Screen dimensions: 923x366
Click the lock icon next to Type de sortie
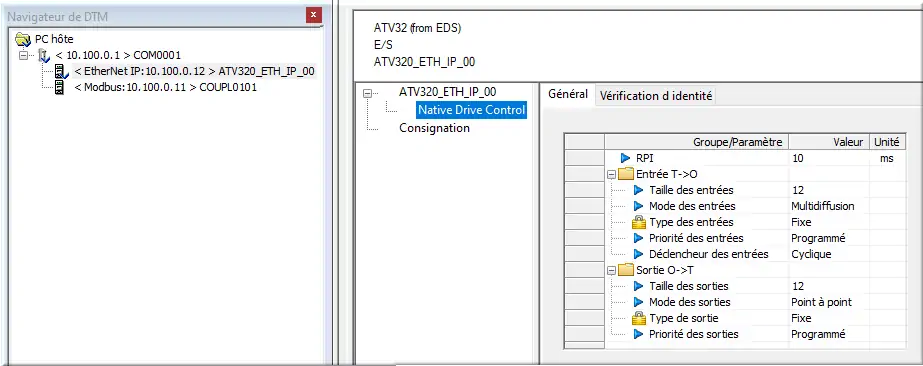point(638,318)
